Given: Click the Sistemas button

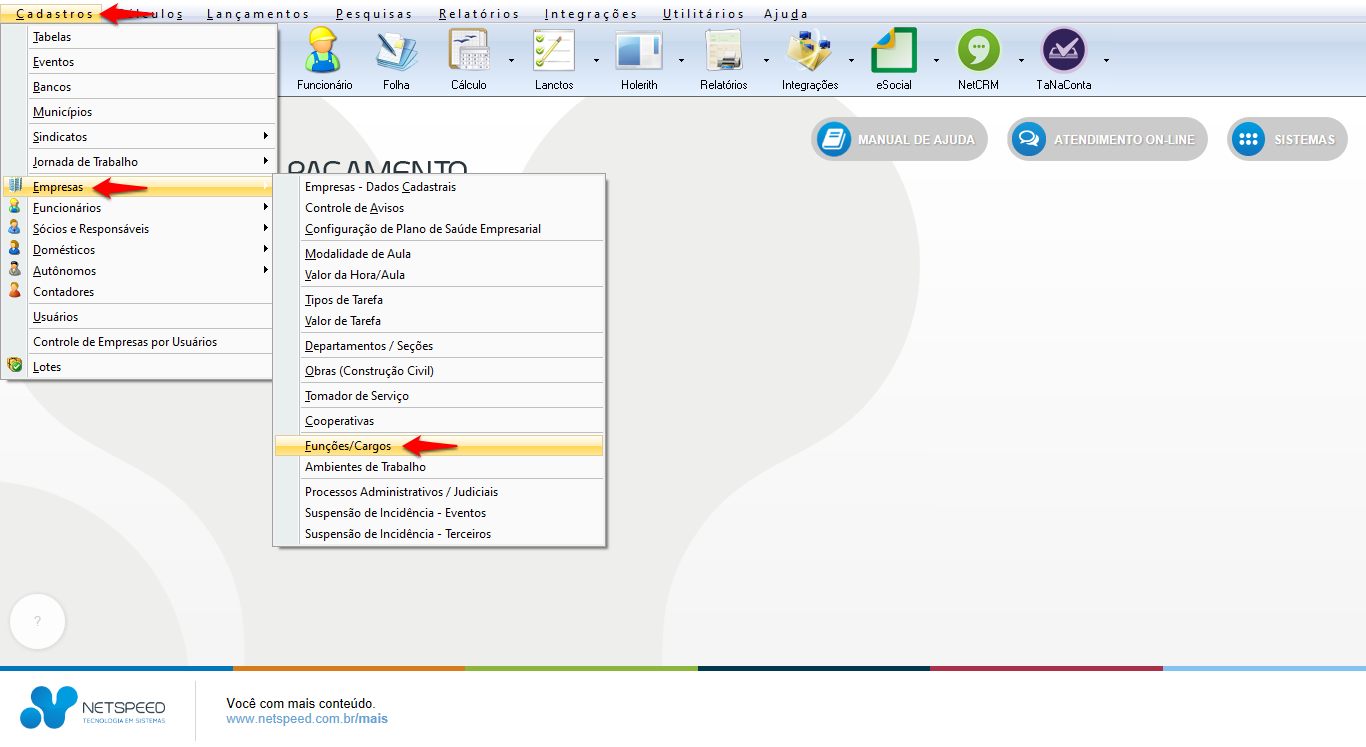Looking at the screenshot, I should (x=1287, y=140).
